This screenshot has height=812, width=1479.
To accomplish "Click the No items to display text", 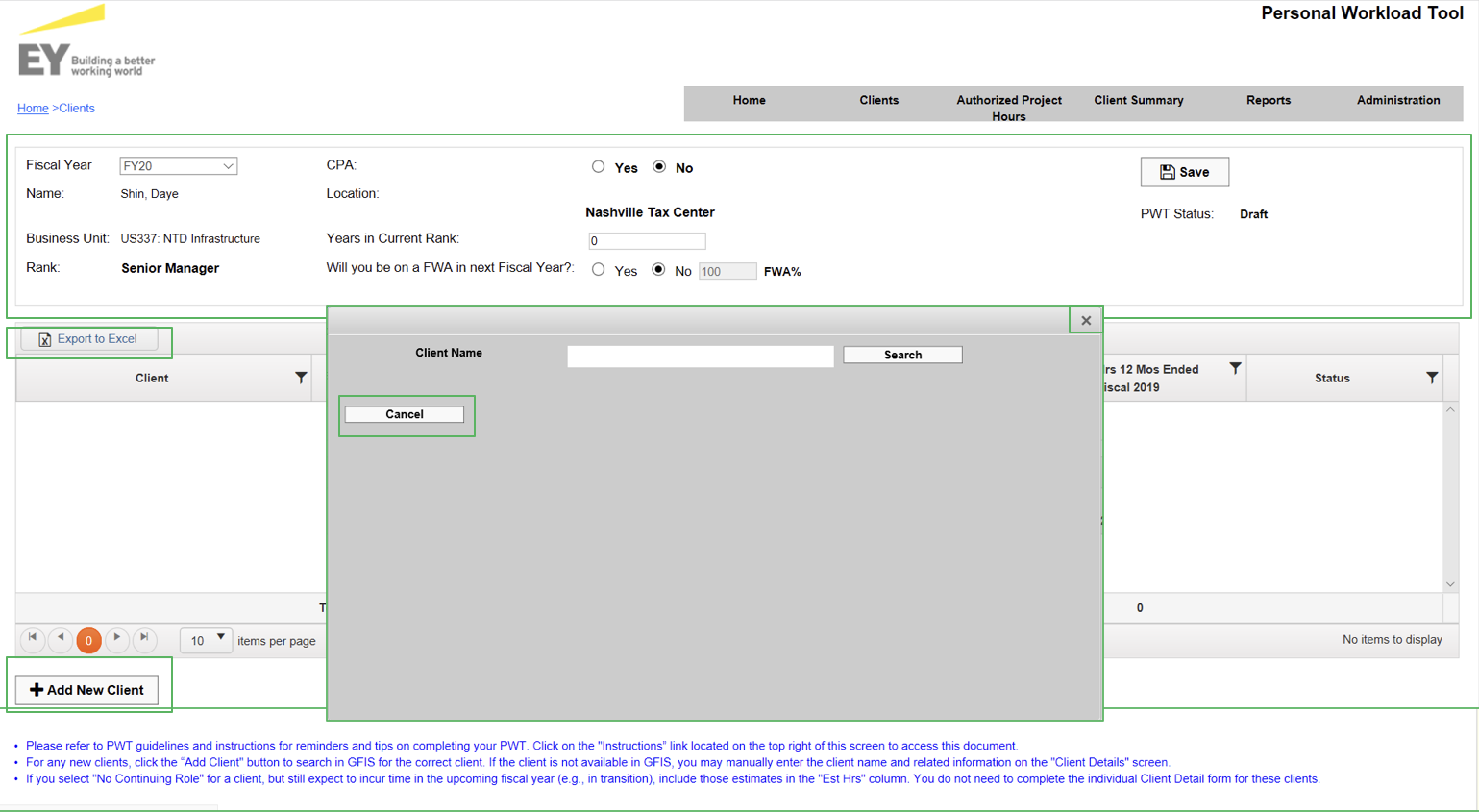I will (1392, 640).
